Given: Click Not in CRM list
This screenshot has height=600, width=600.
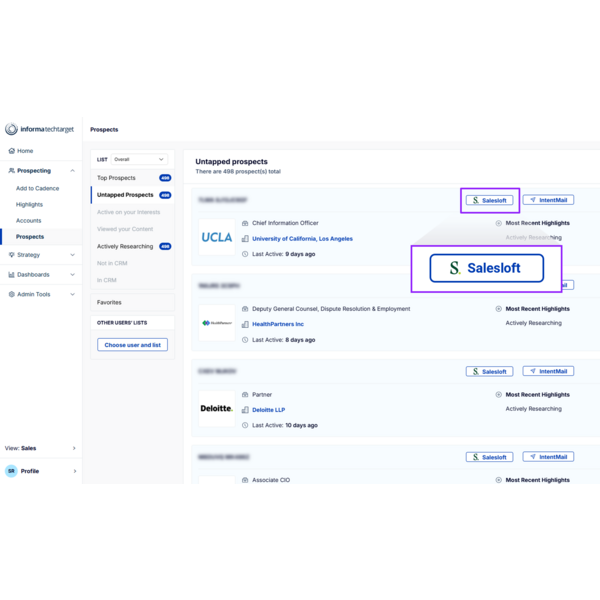Looking at the screenshot, I should pyautogui.click(x=112, y=263).
